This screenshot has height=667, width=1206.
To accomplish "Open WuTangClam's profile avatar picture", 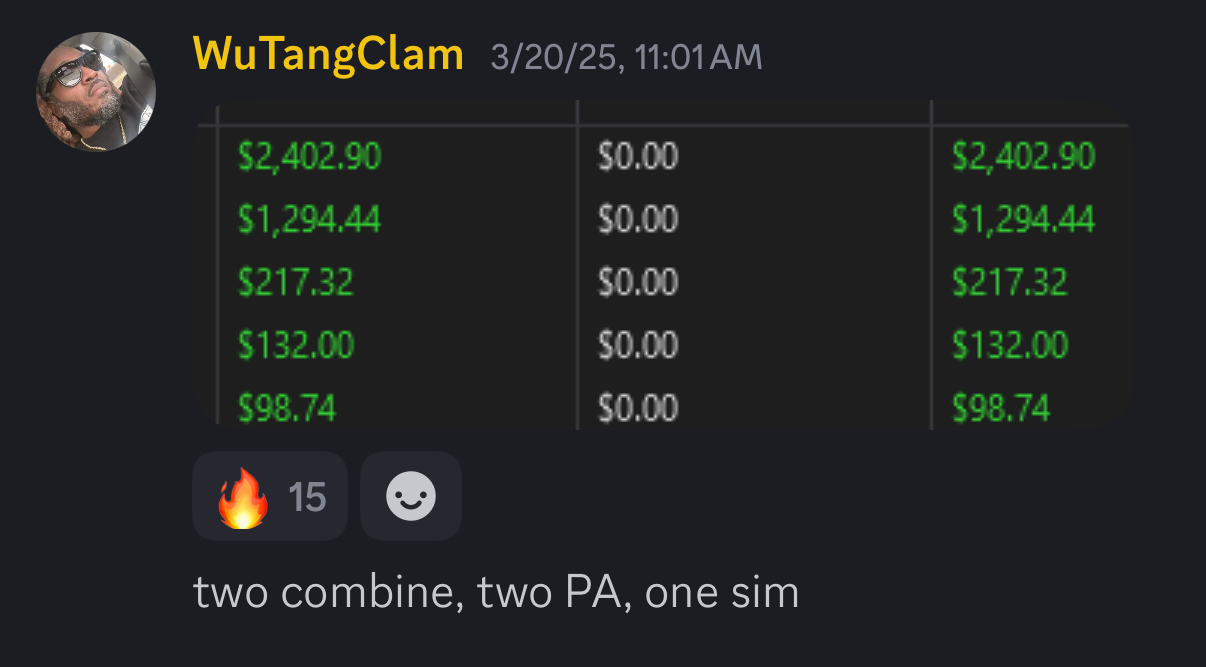I will [x=96, y=91].
